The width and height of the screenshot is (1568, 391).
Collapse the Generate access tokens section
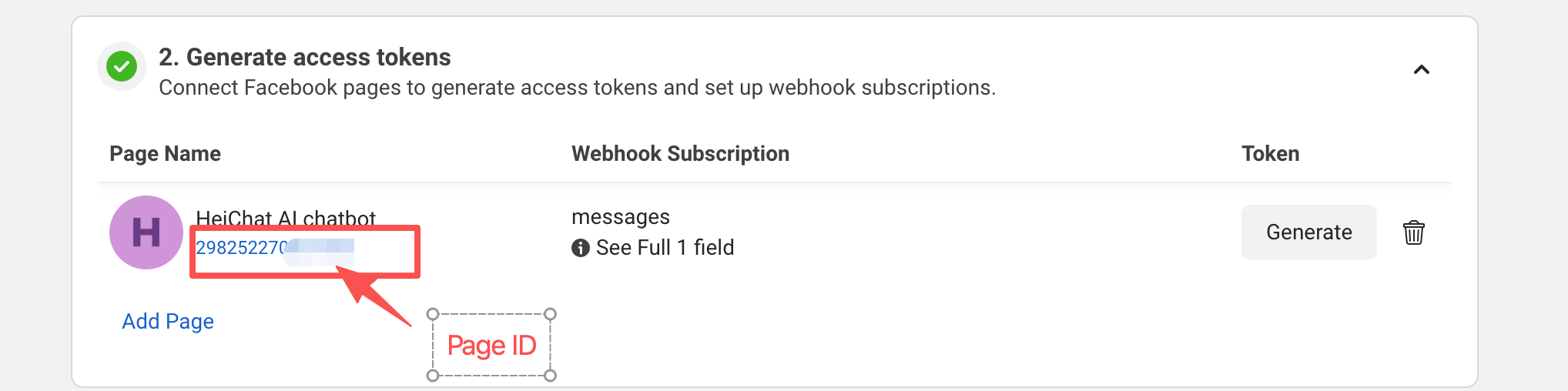click(x=1421, y=70)
